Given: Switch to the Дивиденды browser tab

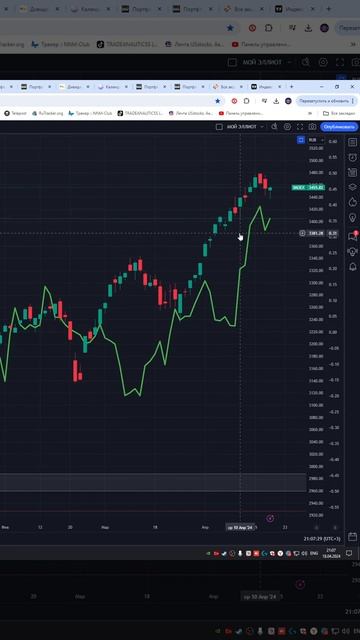Looking at the screenshot, I should tap(73, 87).
